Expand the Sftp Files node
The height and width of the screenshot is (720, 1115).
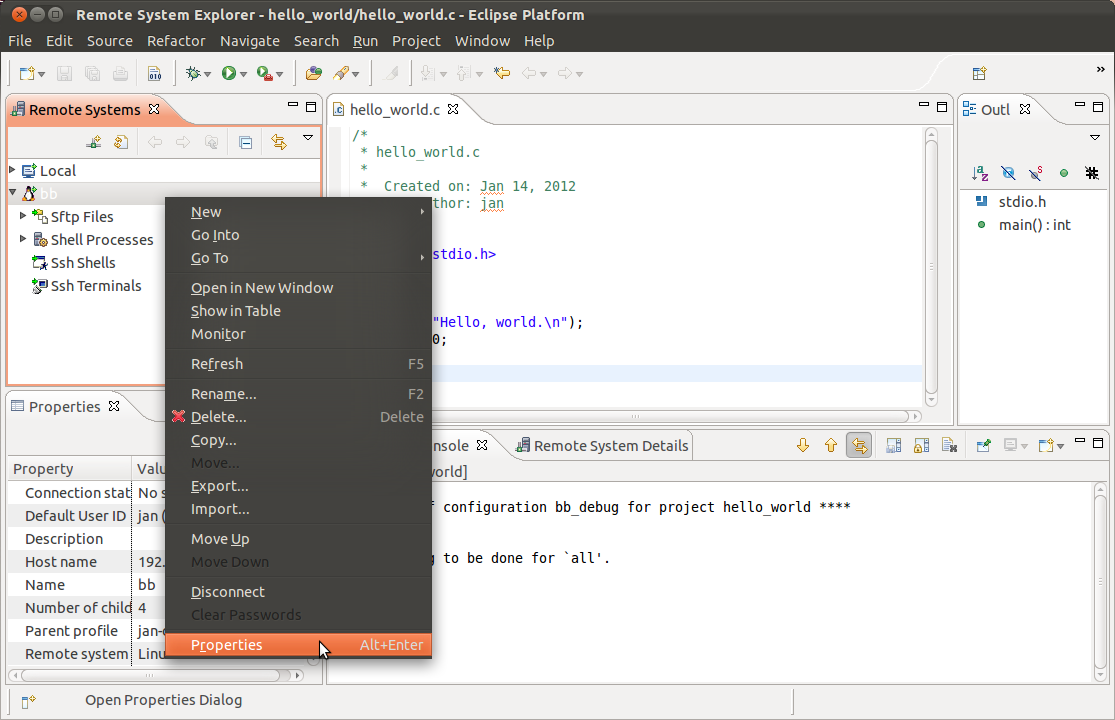tap(23, 215)
